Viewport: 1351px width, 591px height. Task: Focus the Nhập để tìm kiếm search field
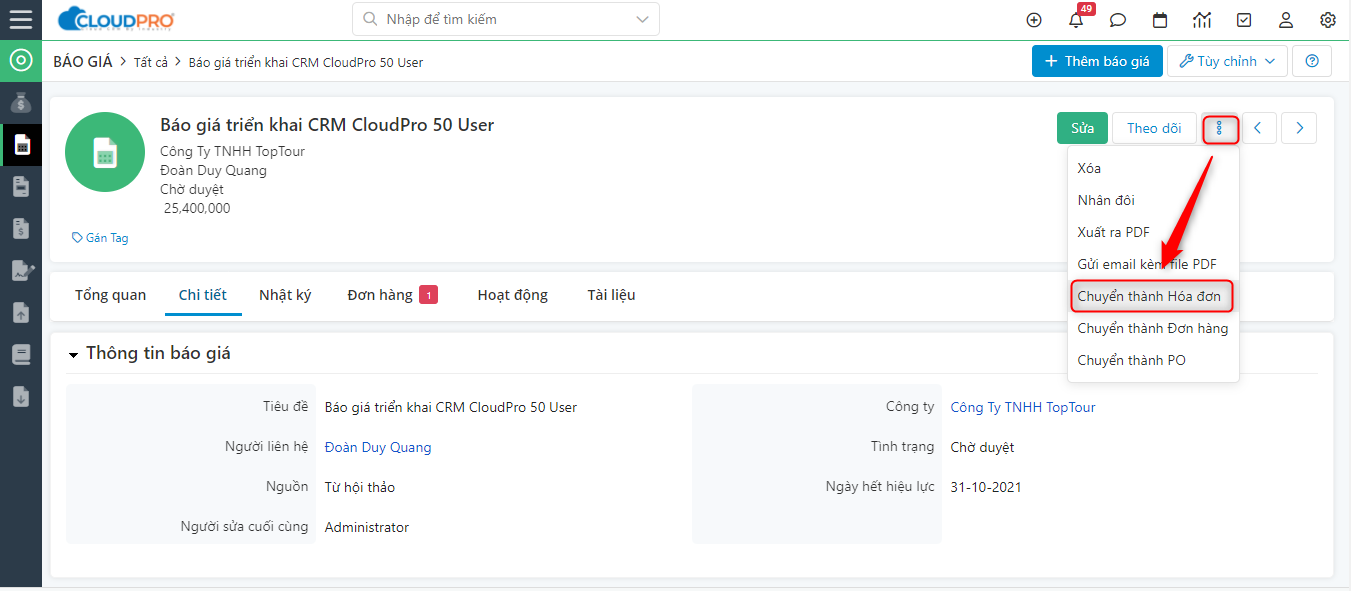(506, 19)
